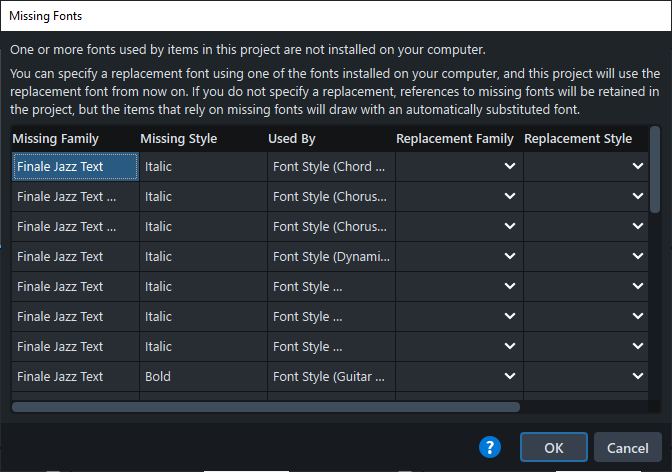The height and width of the screenshot is (472, 672).
Task: Click the Cancel button
Action: click(627, 447)
